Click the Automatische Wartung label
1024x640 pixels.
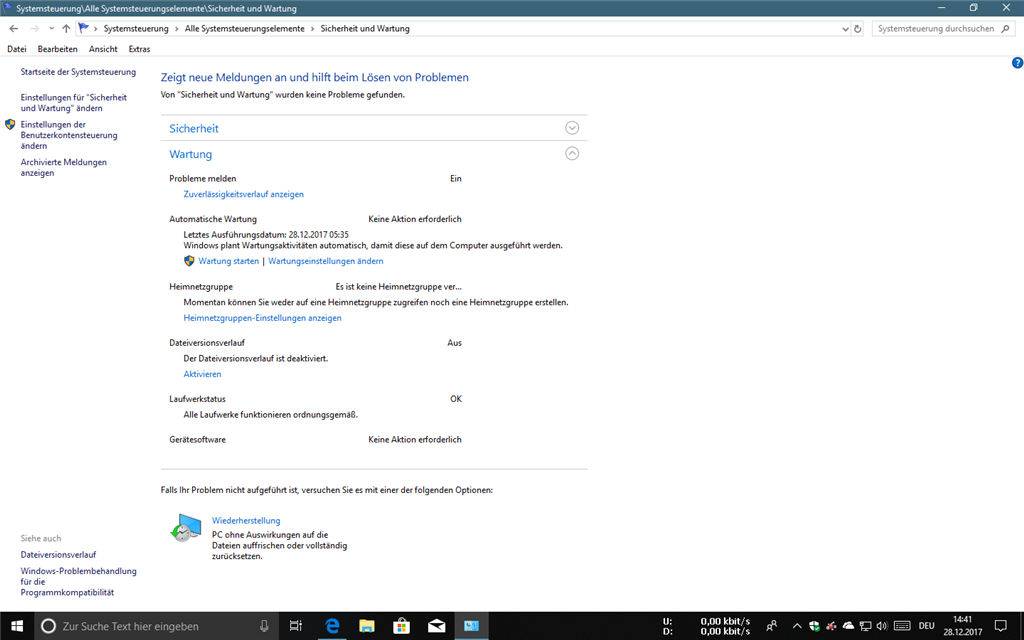pos(213,219)
